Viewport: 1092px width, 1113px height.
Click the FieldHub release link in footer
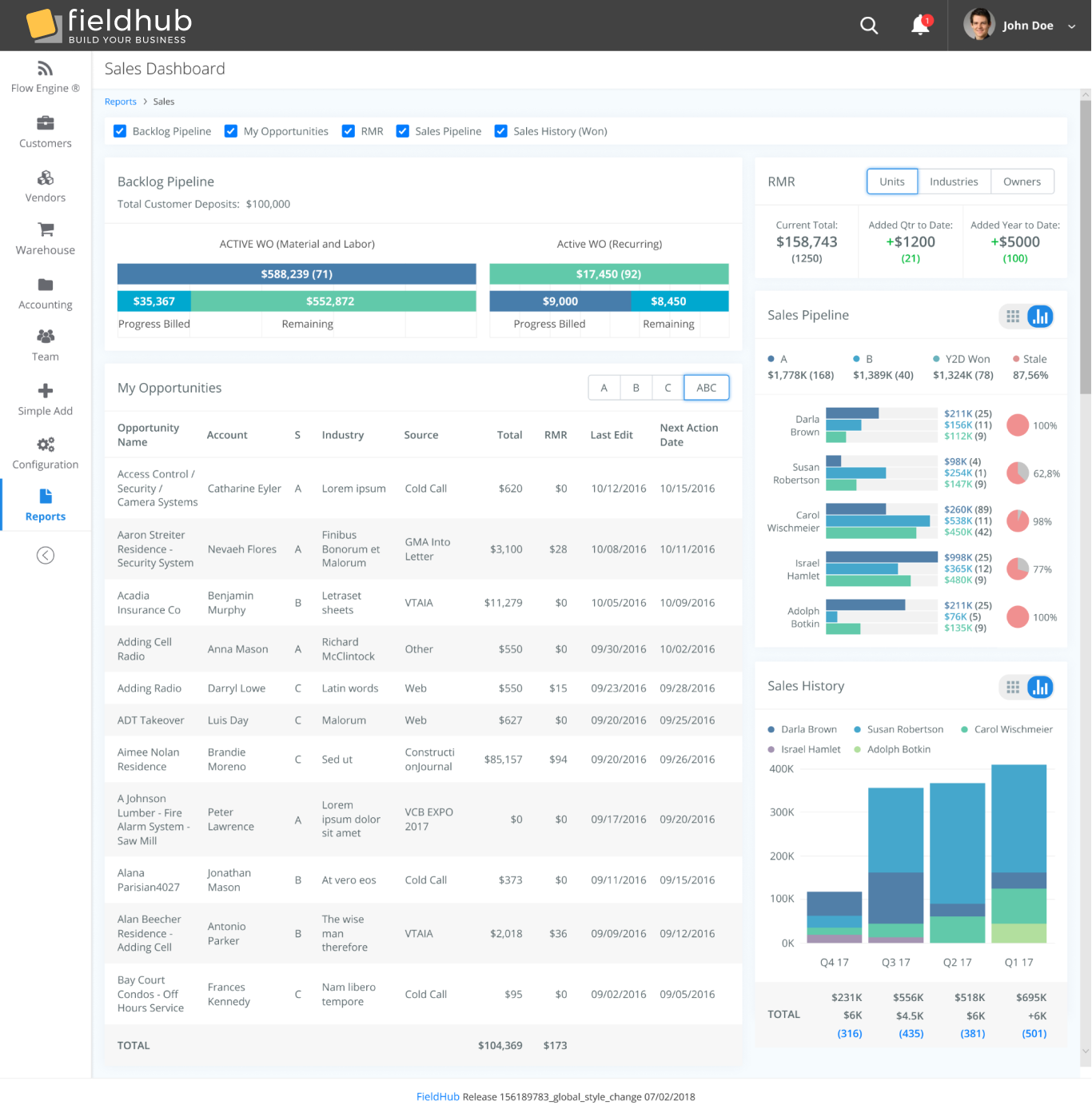437,1096
